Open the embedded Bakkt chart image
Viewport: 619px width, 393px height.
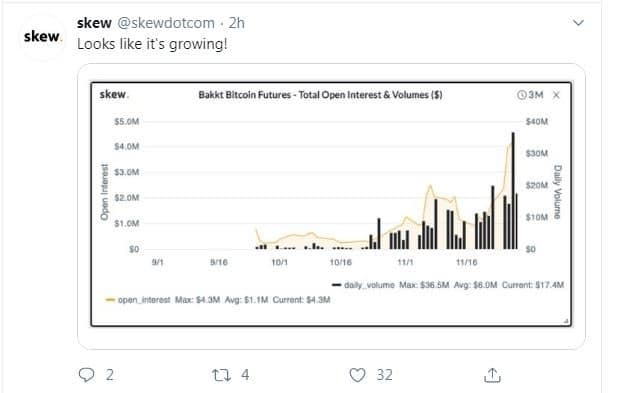click(x=332, y=204)
